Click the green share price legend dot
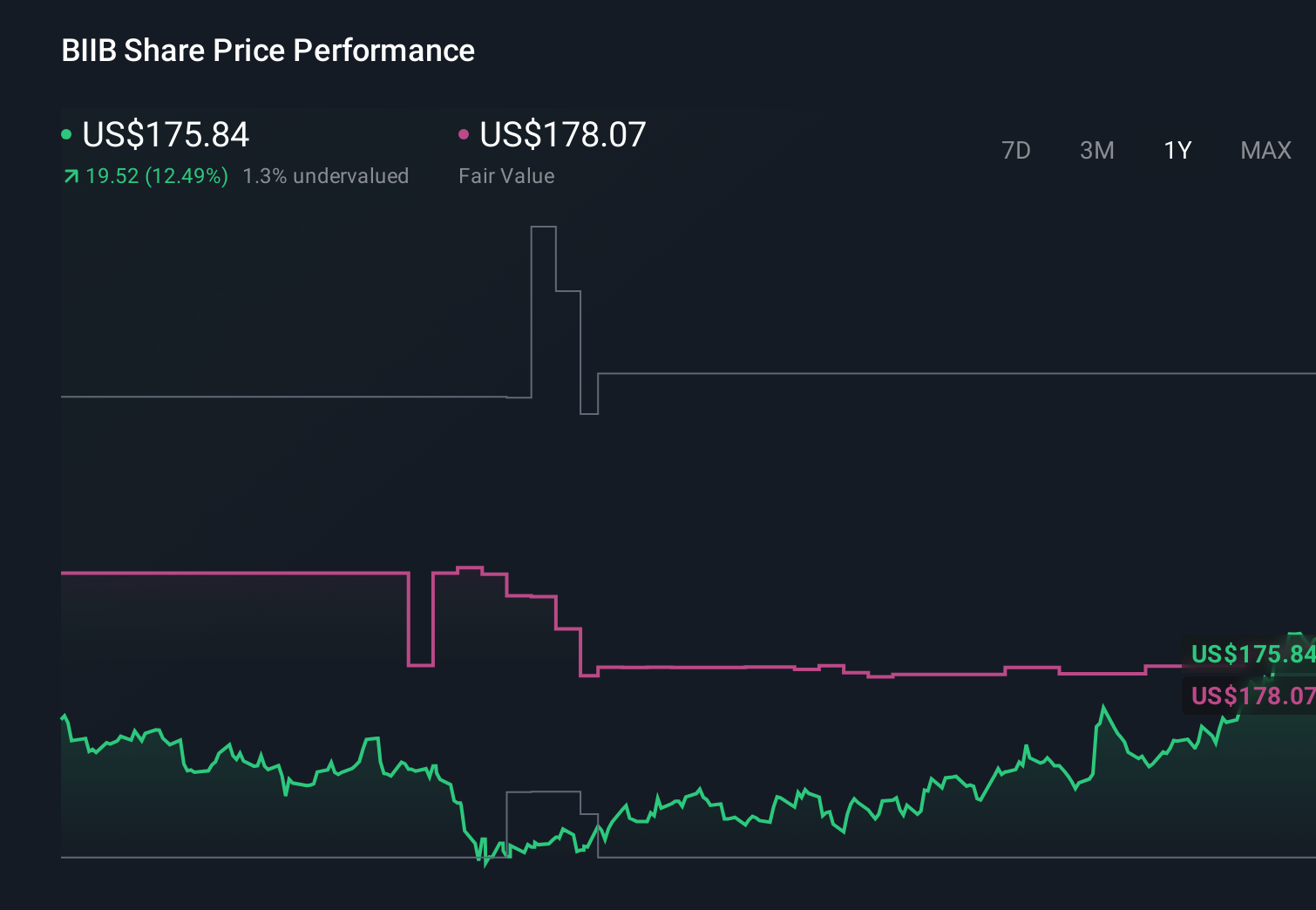This screenshot has width=1316, height=910. pos(66,132)
